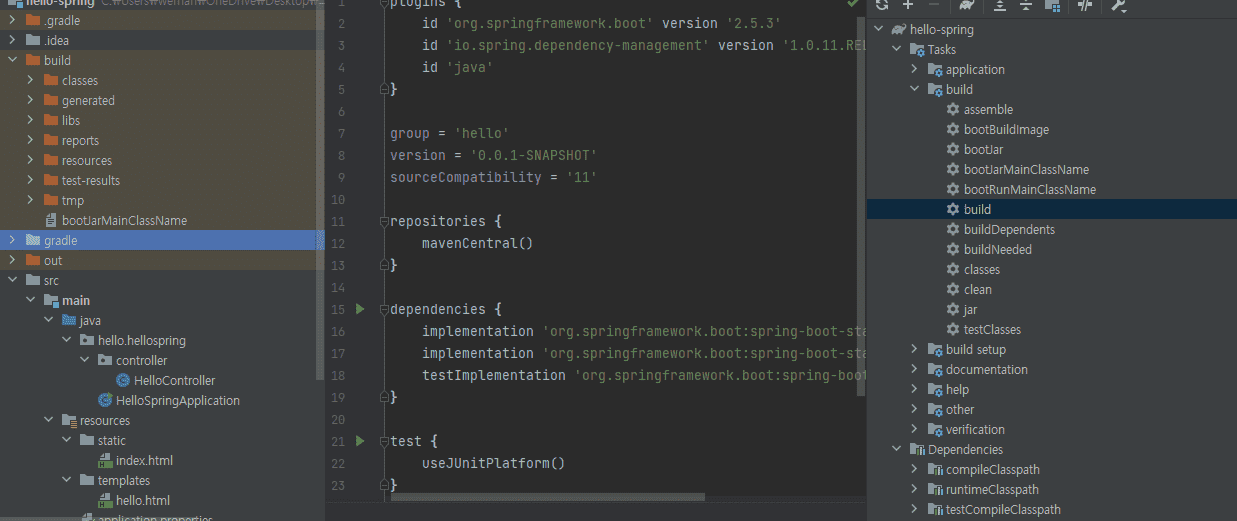Expand the verification task group
The height and width of the screenshot is (521, 1237).
[x=915, y=430]
